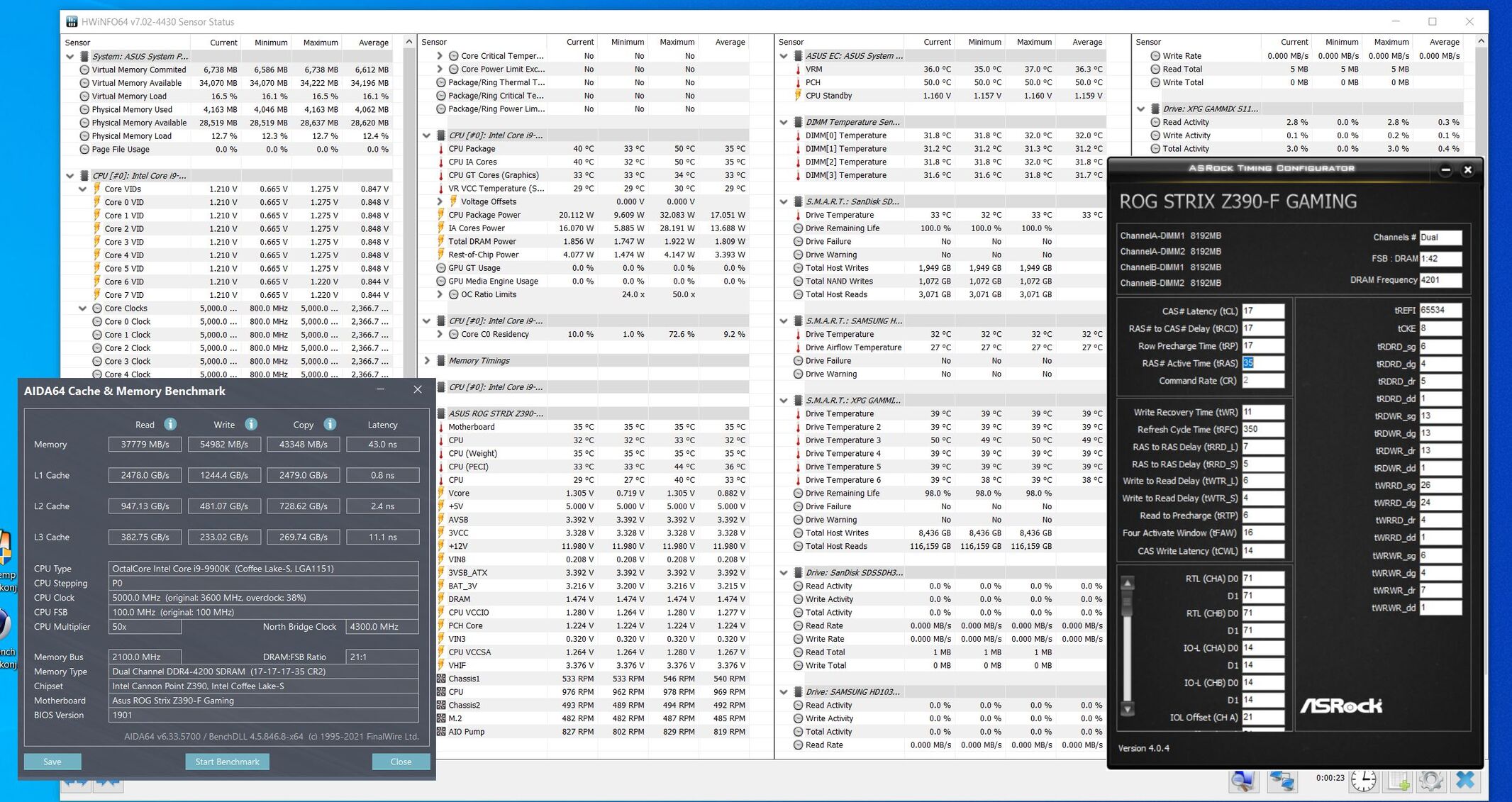1512x802 pixels.
Task: Click scroll-up arrow of rightmost HWiNFO sensor panel
Action: [1482, 42]
